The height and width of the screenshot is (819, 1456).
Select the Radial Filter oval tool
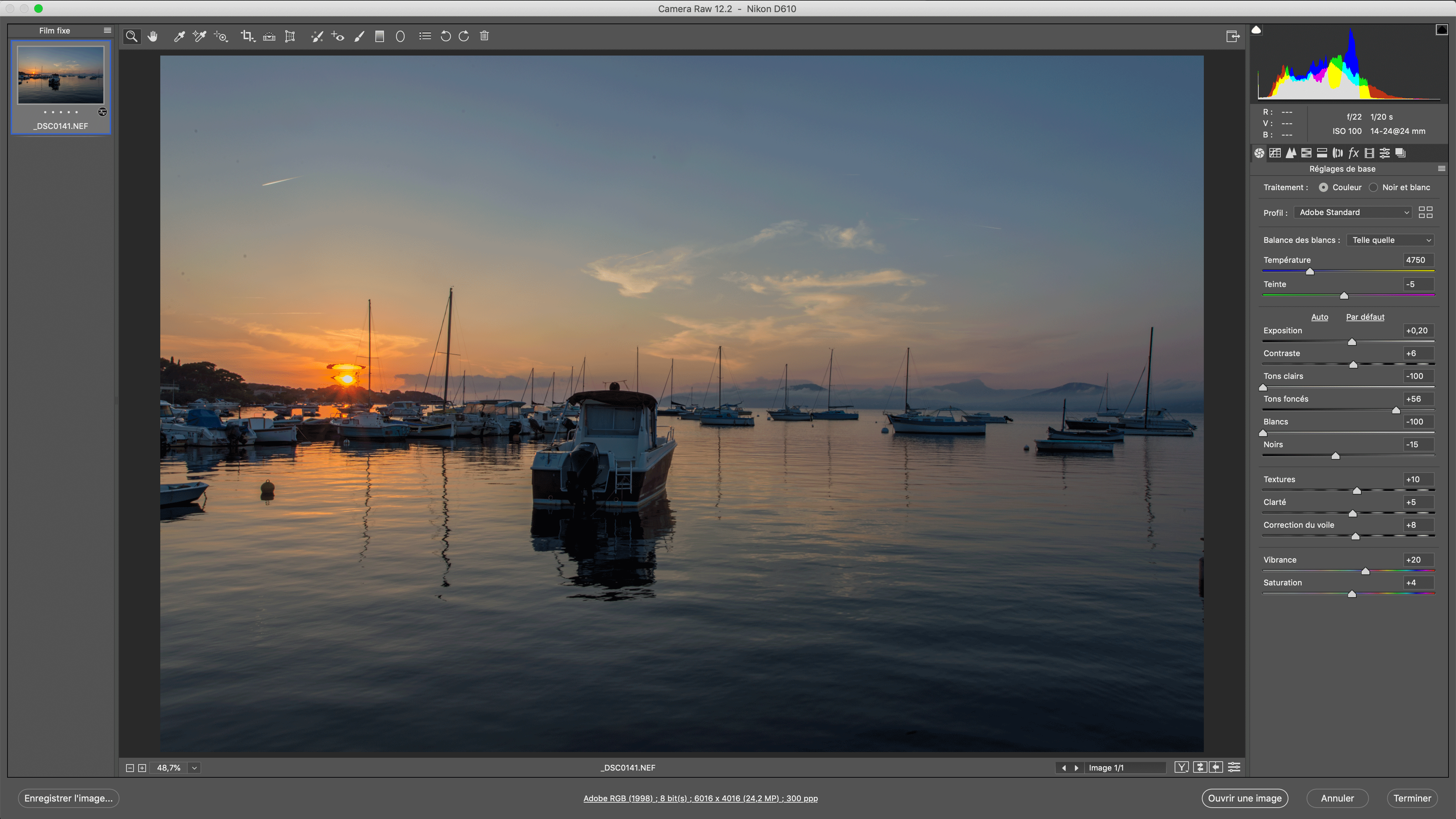(x=400, y=36)
